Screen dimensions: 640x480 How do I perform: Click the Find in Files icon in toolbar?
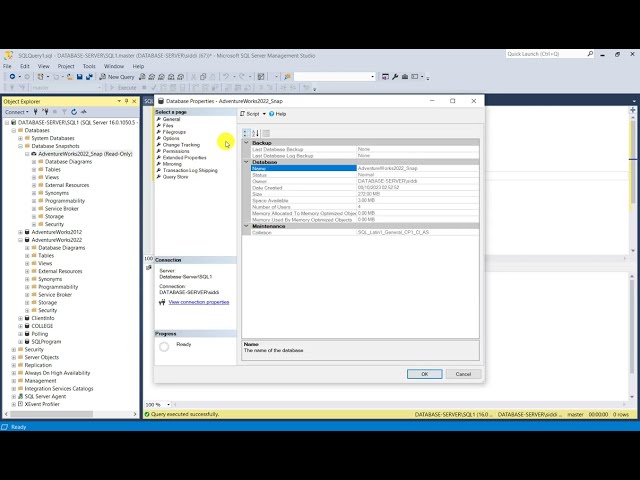pyautogui.click(x=288, y=77)
